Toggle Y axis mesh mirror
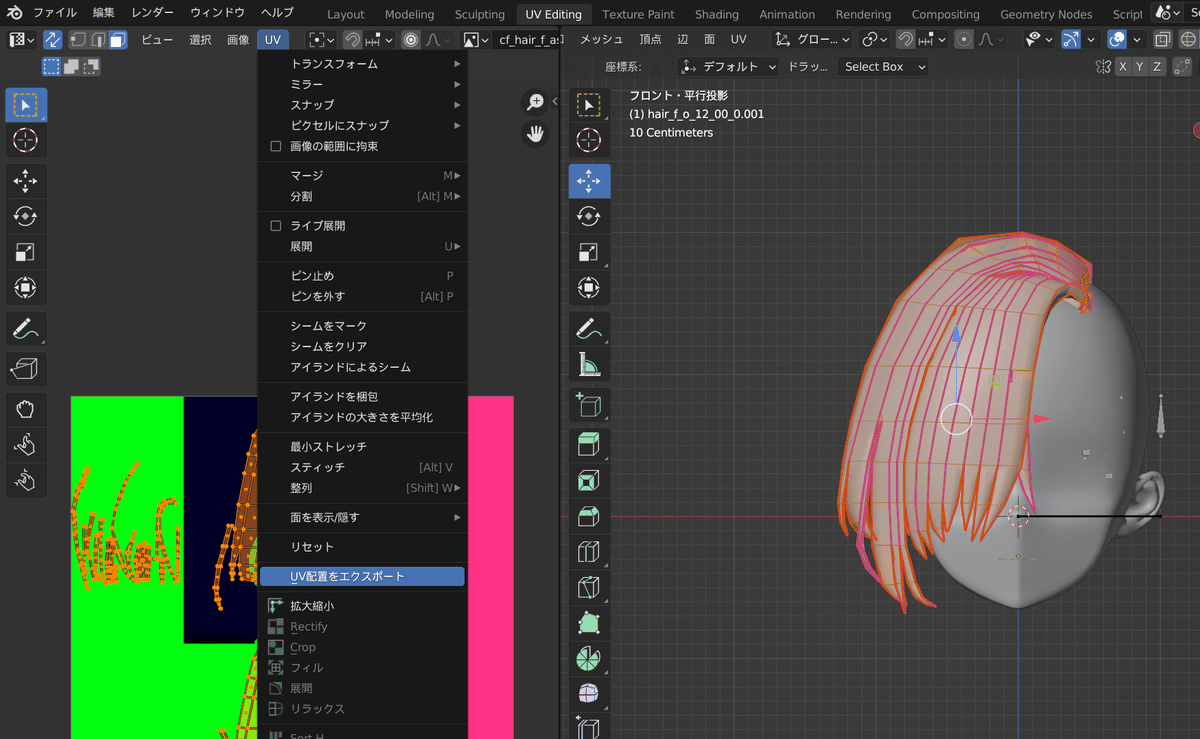1200x739 pixels. click(1140, 67)
